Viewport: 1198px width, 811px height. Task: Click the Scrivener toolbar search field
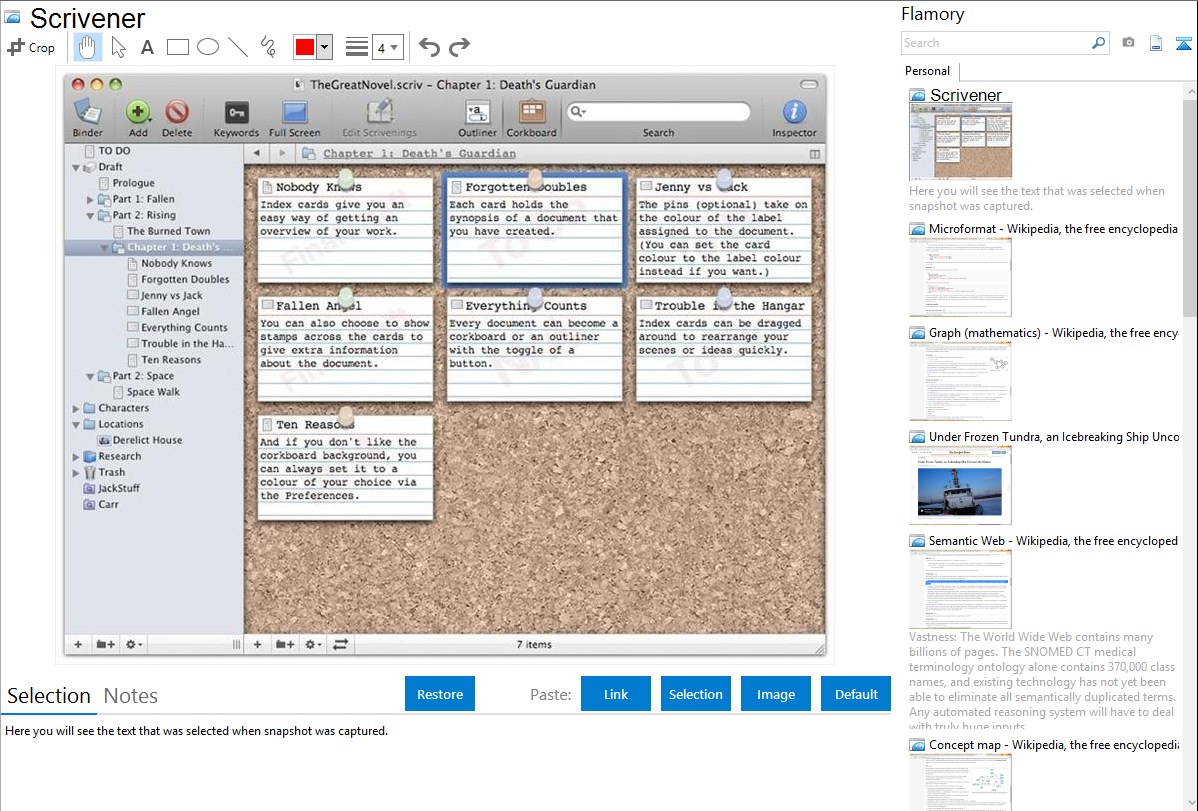pyautogui.click(x=659, y=112)
